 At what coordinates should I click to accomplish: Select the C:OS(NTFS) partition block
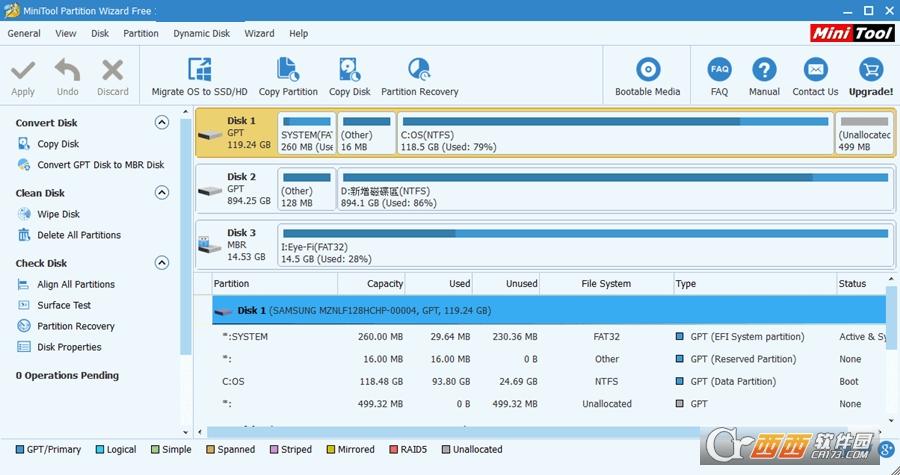(615, 133)
